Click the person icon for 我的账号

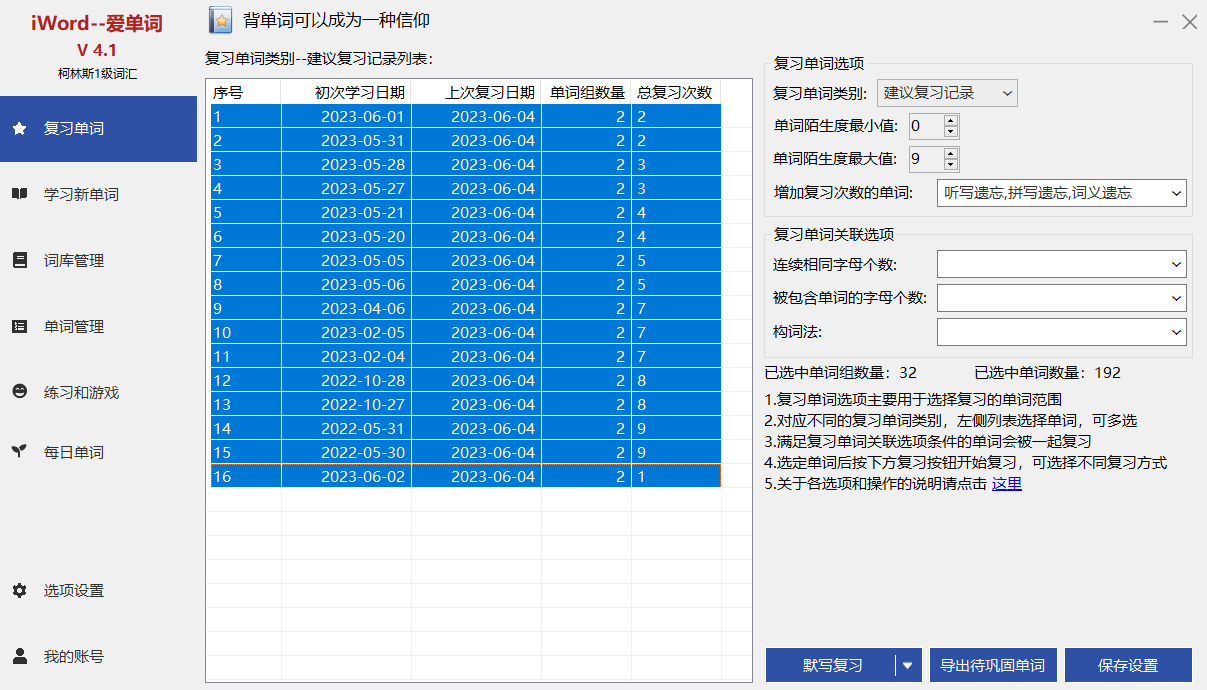pos(19,656)
